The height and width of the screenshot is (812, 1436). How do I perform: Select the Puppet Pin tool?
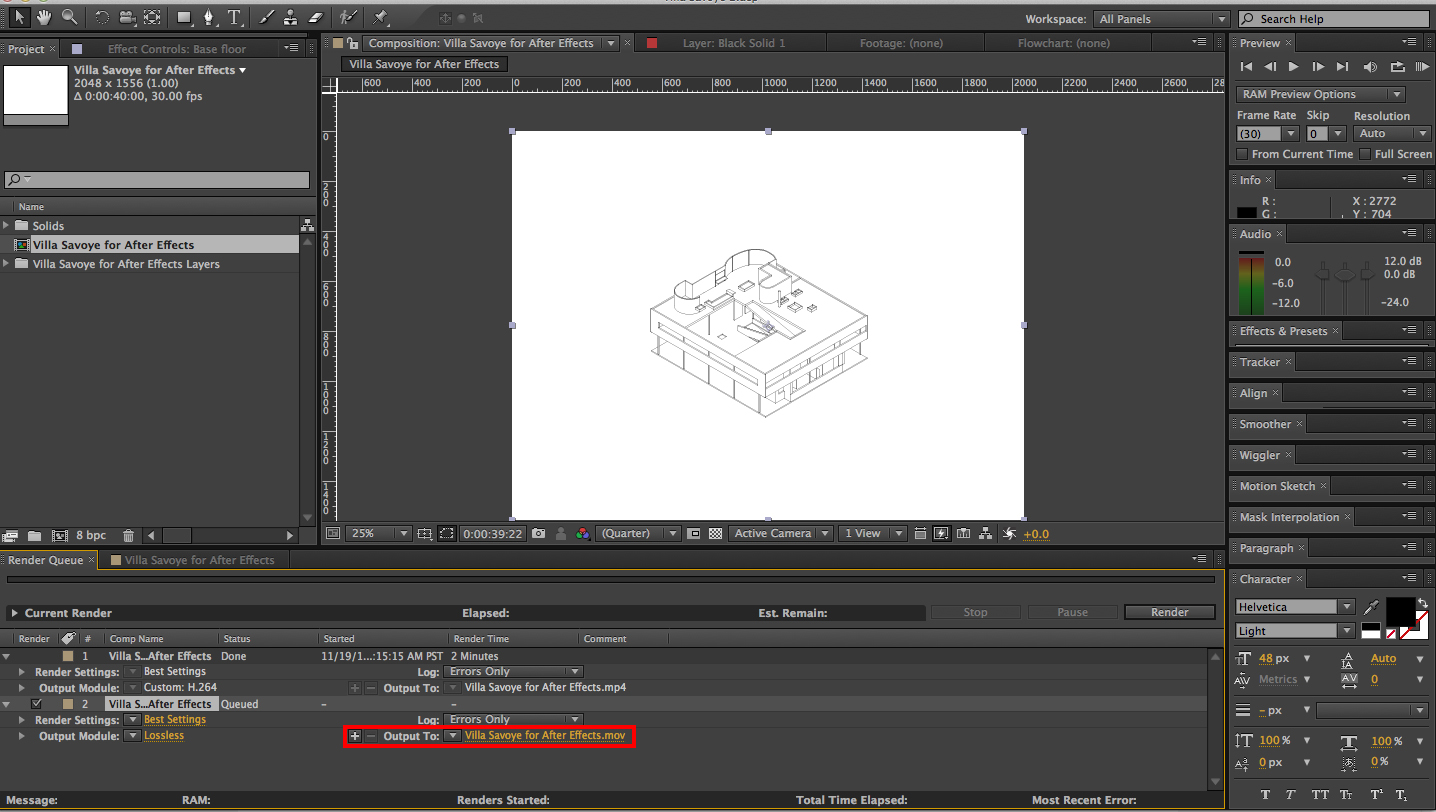380,17
